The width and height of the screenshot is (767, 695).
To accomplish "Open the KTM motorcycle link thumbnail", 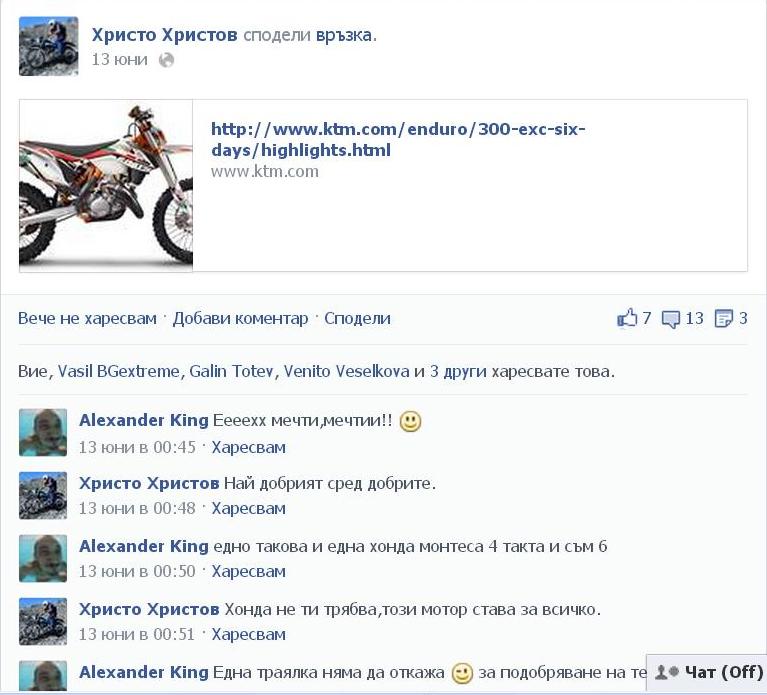I will coord(106,185).
